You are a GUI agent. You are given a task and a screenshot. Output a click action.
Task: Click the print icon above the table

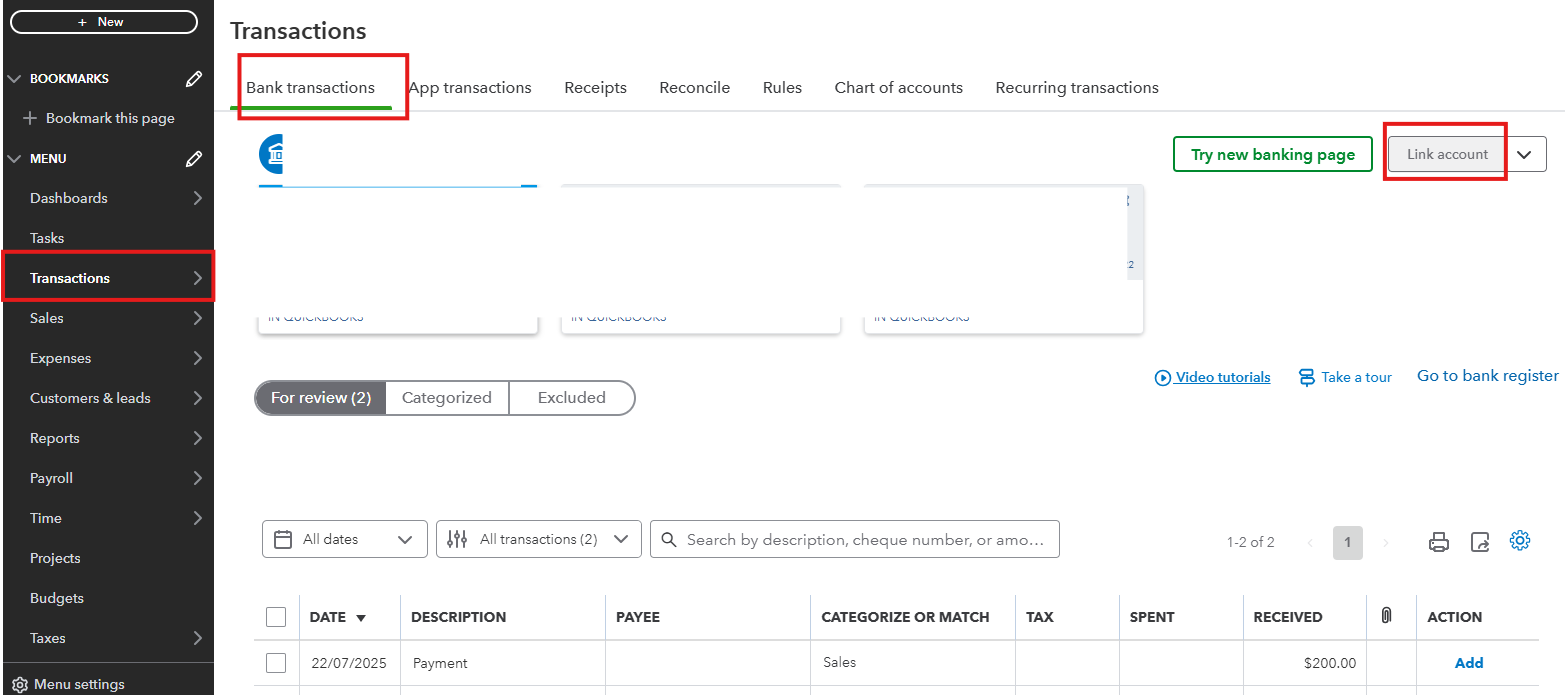click(1438, 541)
